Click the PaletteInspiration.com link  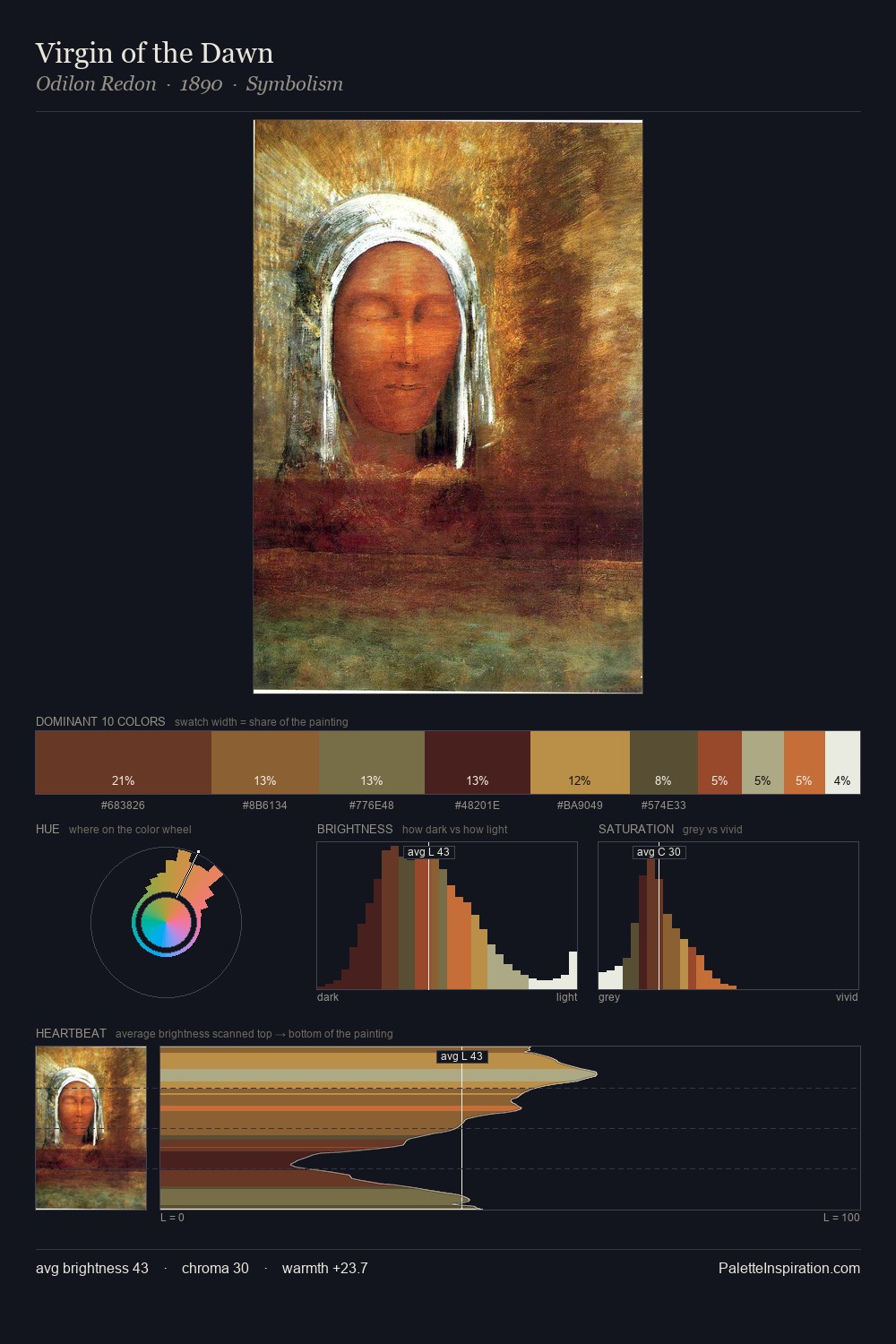click(789, 1268)
